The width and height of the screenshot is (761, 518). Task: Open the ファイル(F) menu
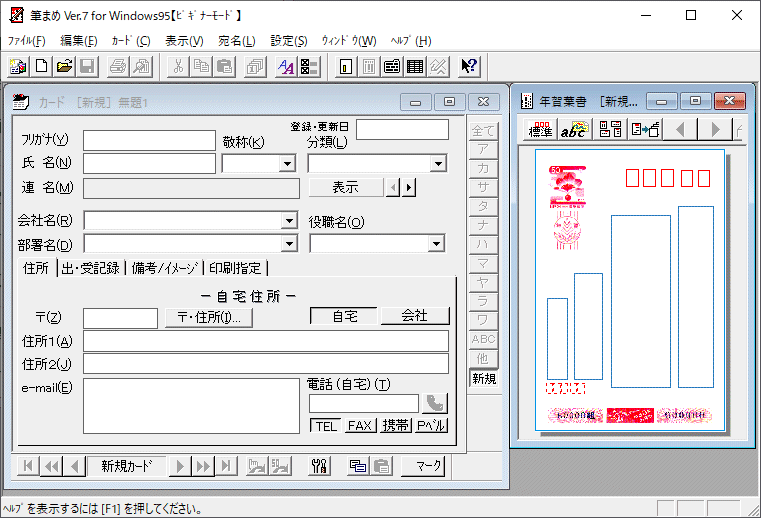click(x=27, y=41)
